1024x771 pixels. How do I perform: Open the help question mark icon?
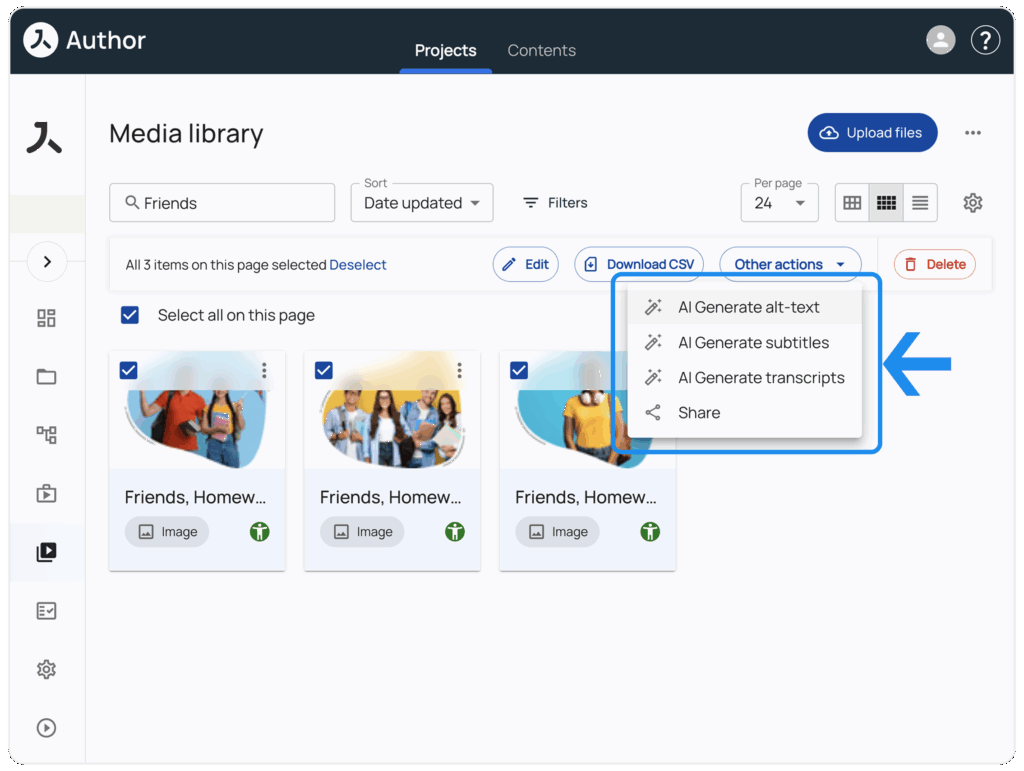tap(985, 40)
